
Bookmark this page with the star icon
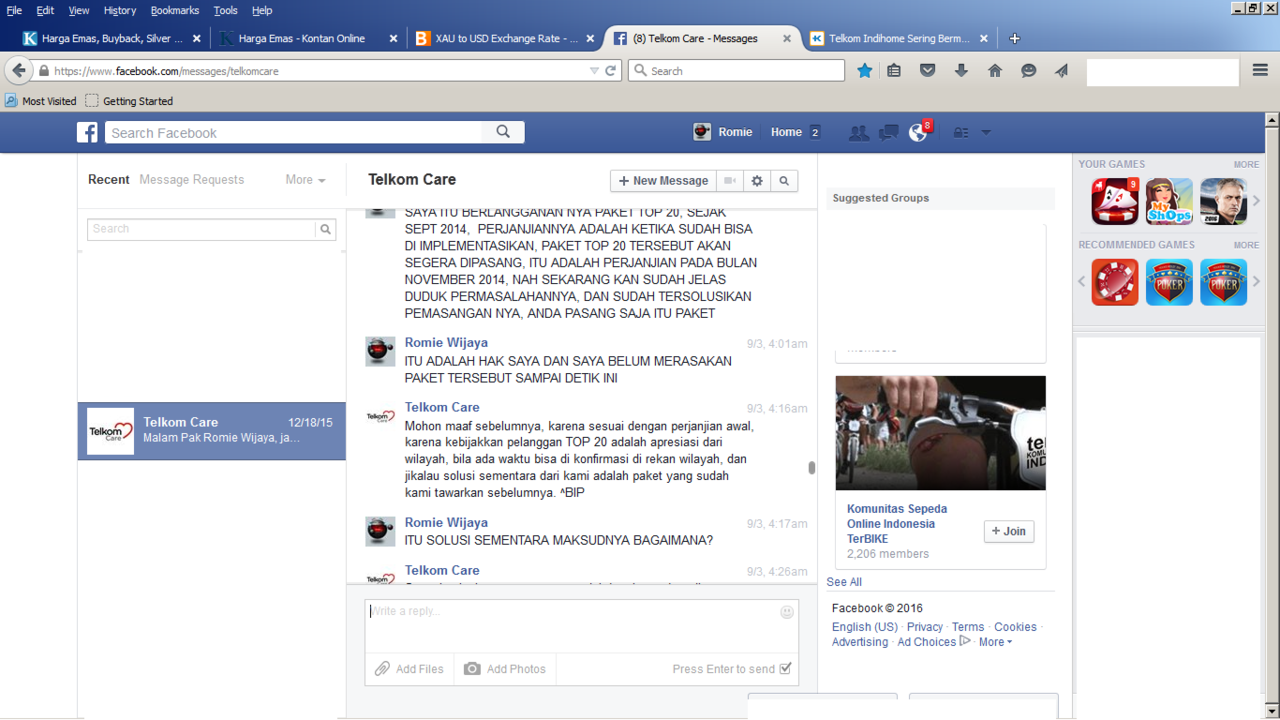click(865, 71)
